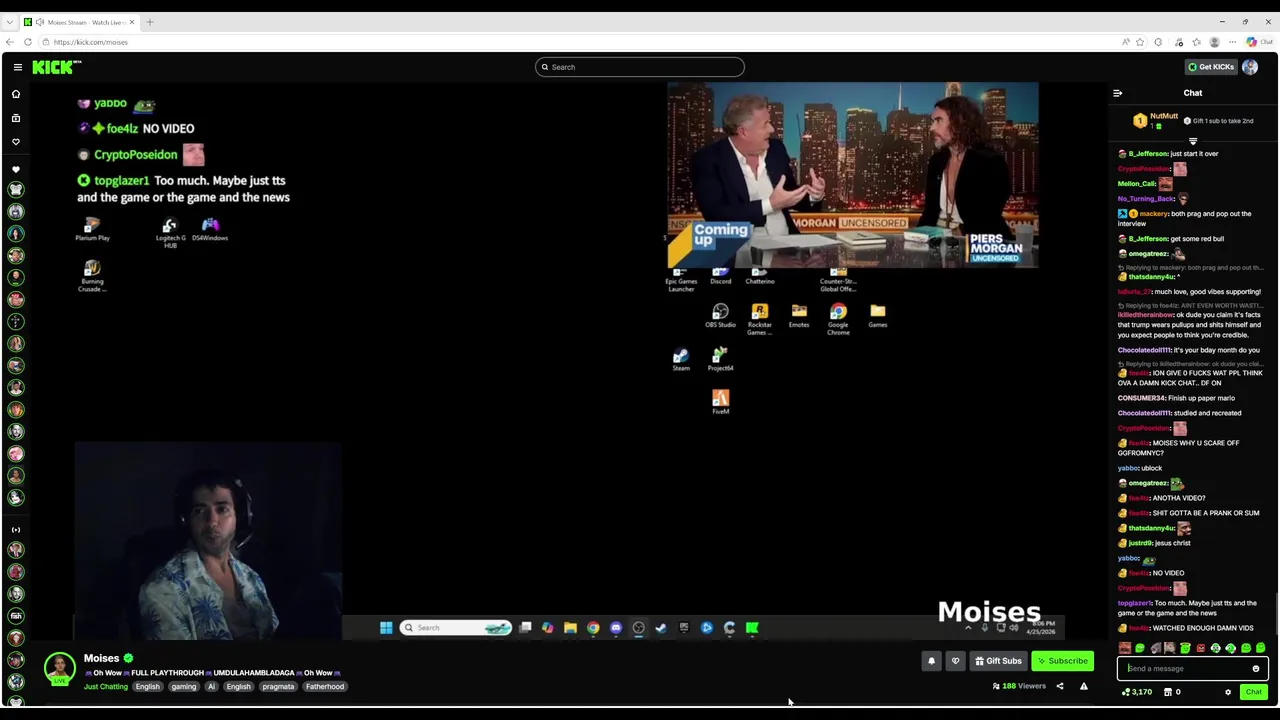Click 'Gift 1 sub to take 2nd' text
The image size is (1280, 720).
point(1222,121)
